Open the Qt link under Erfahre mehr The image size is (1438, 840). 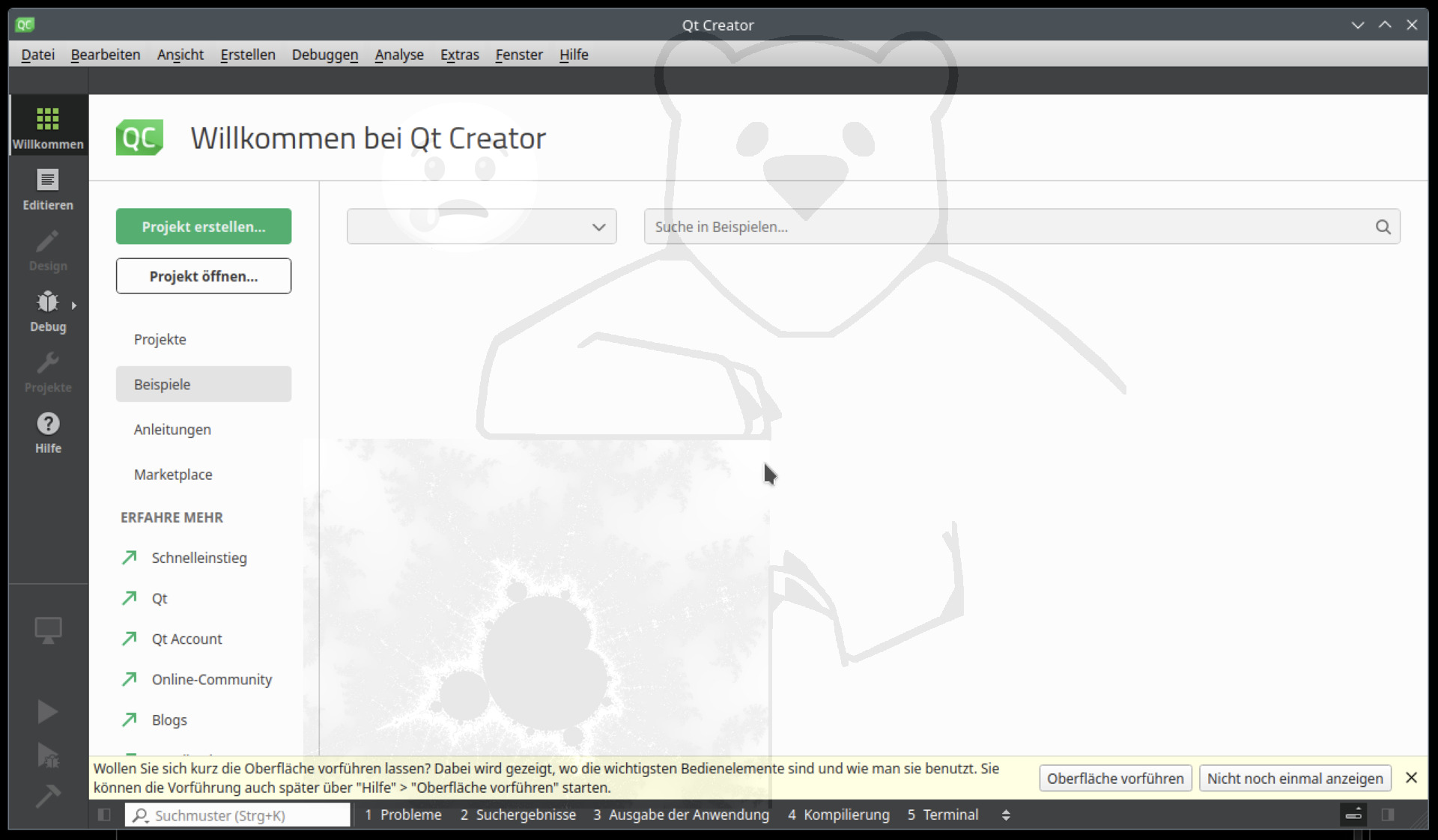160,598
